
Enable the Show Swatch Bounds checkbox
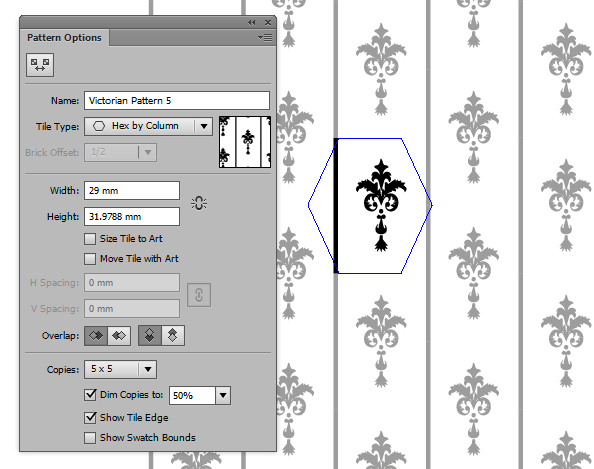pyautogui.click(x=90, y=438)
